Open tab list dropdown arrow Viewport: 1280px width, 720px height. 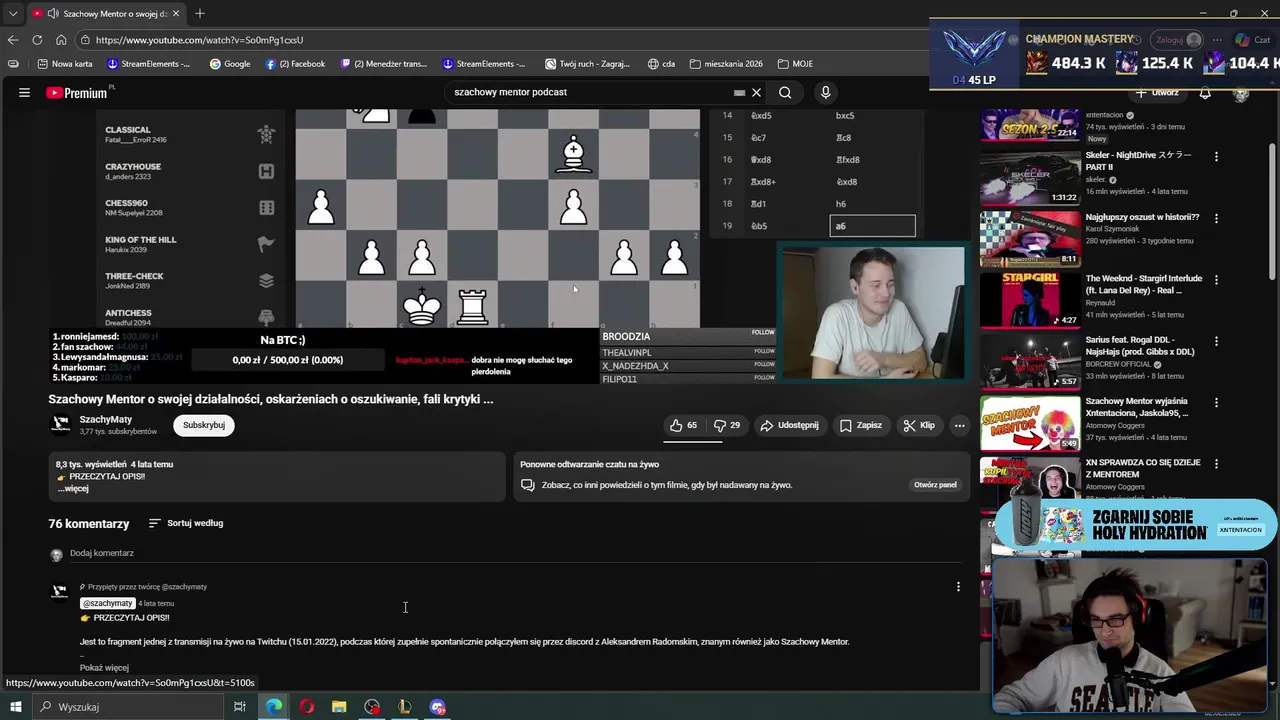13,13
